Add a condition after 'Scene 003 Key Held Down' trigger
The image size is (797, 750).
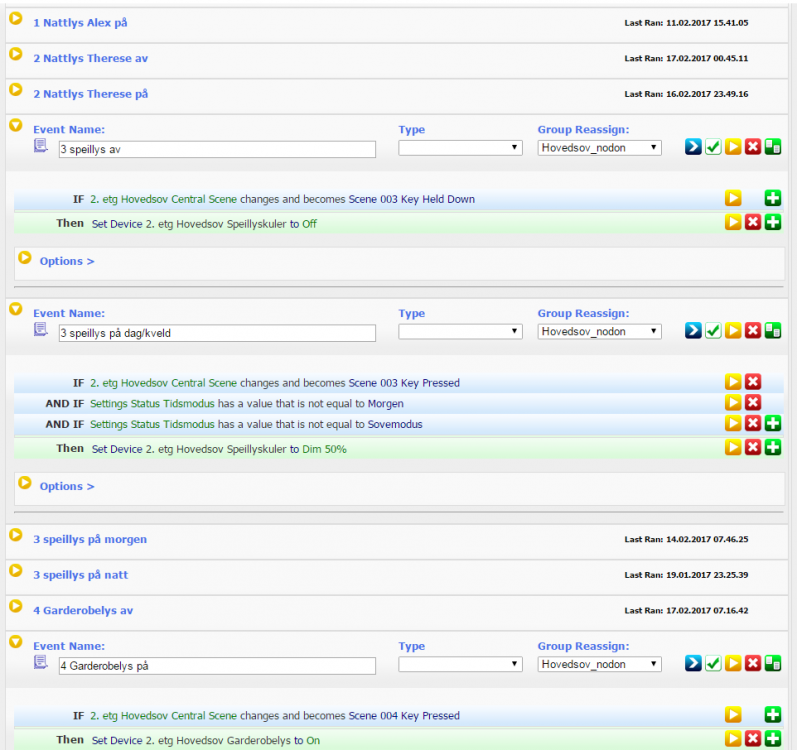coord(773,199)
